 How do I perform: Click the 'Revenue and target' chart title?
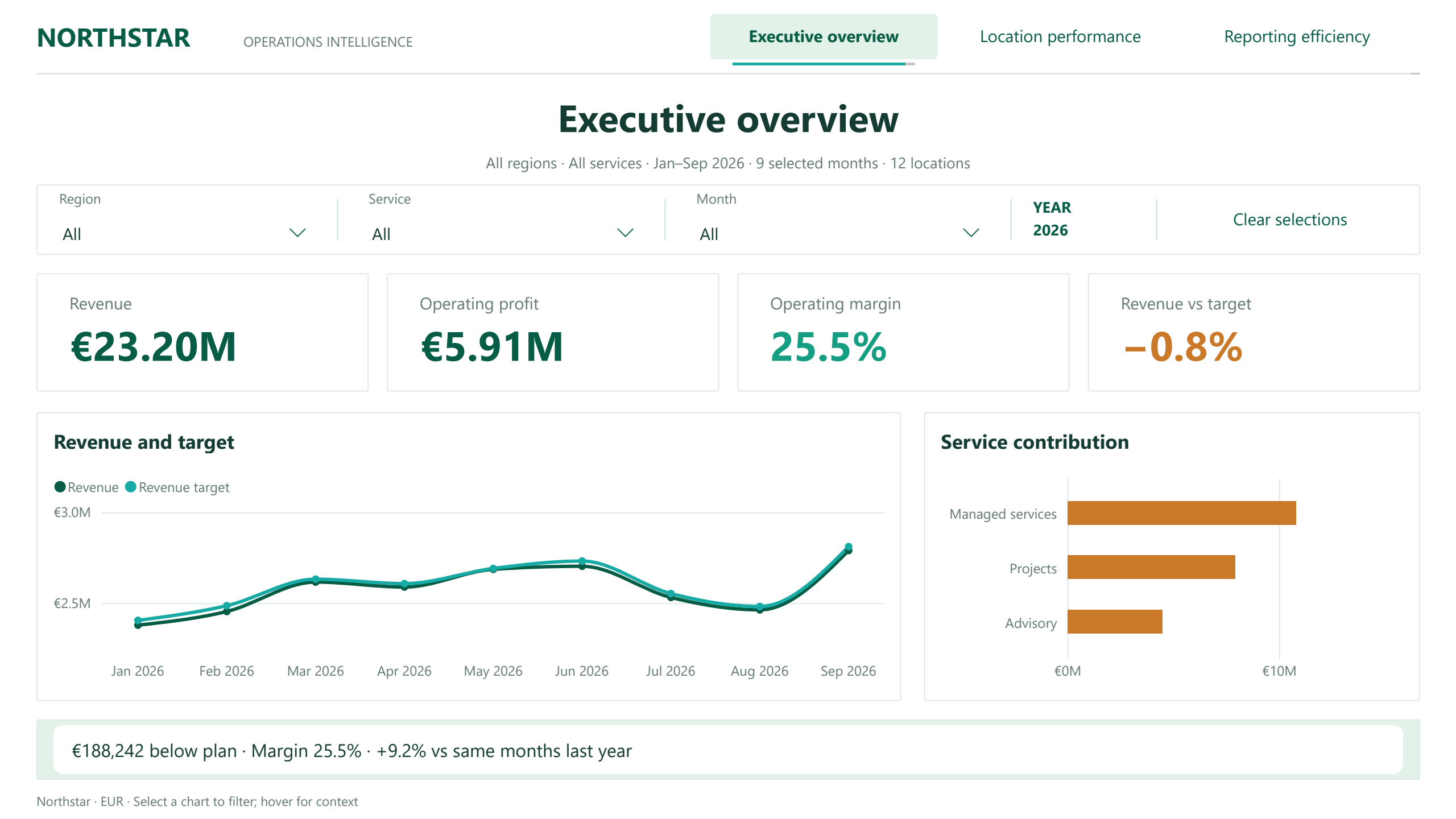[x=144, y=442]
